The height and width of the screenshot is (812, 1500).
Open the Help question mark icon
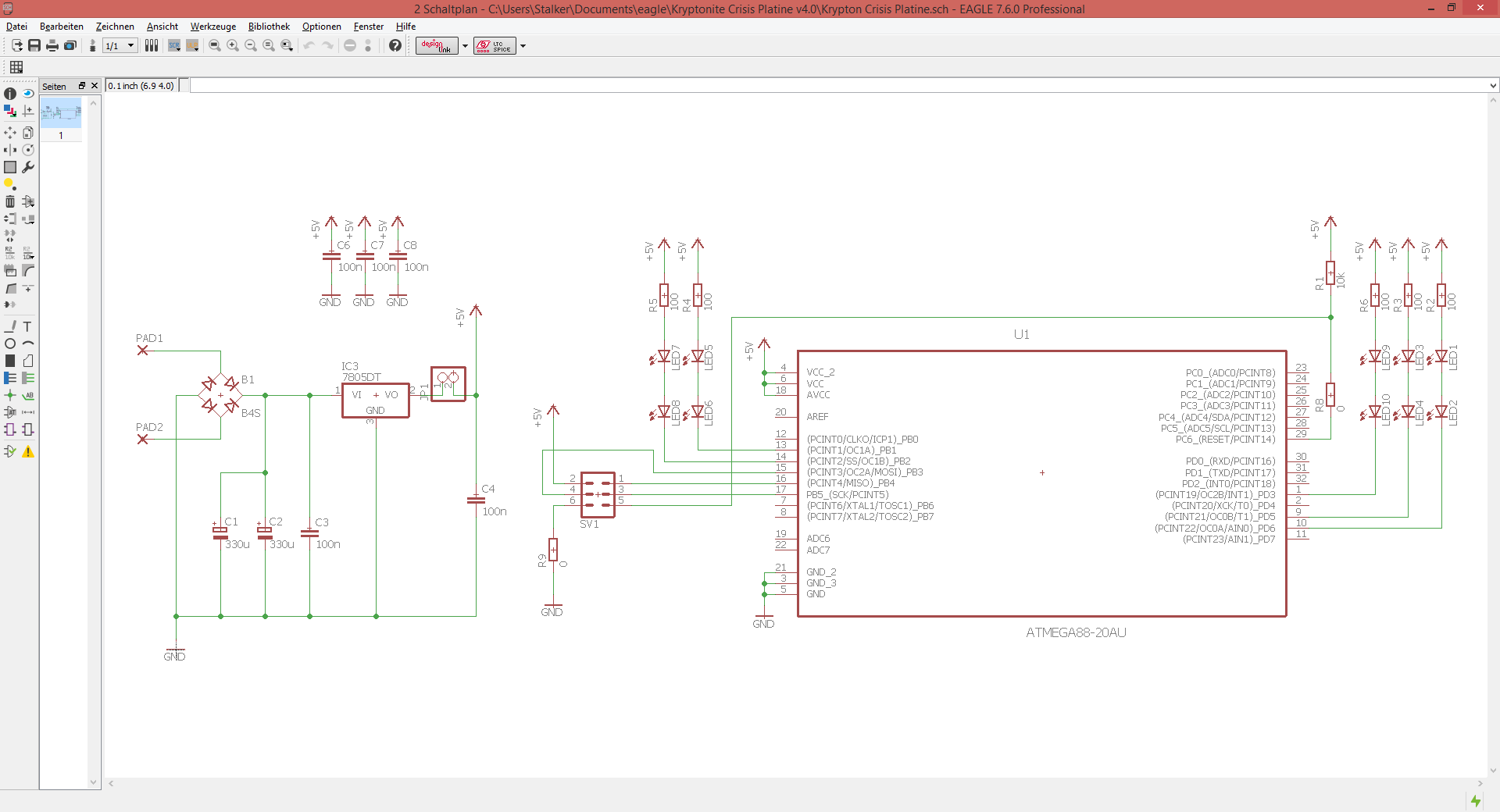point(395,45)
